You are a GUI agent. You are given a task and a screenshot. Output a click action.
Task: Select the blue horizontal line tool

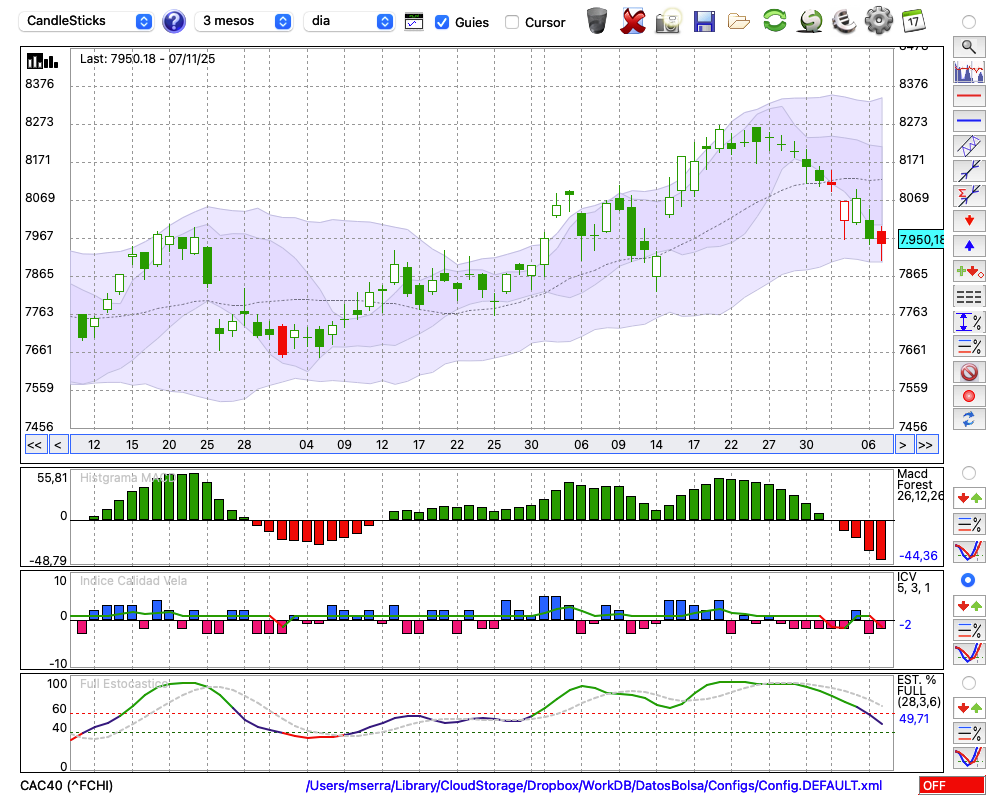(968, 121)
